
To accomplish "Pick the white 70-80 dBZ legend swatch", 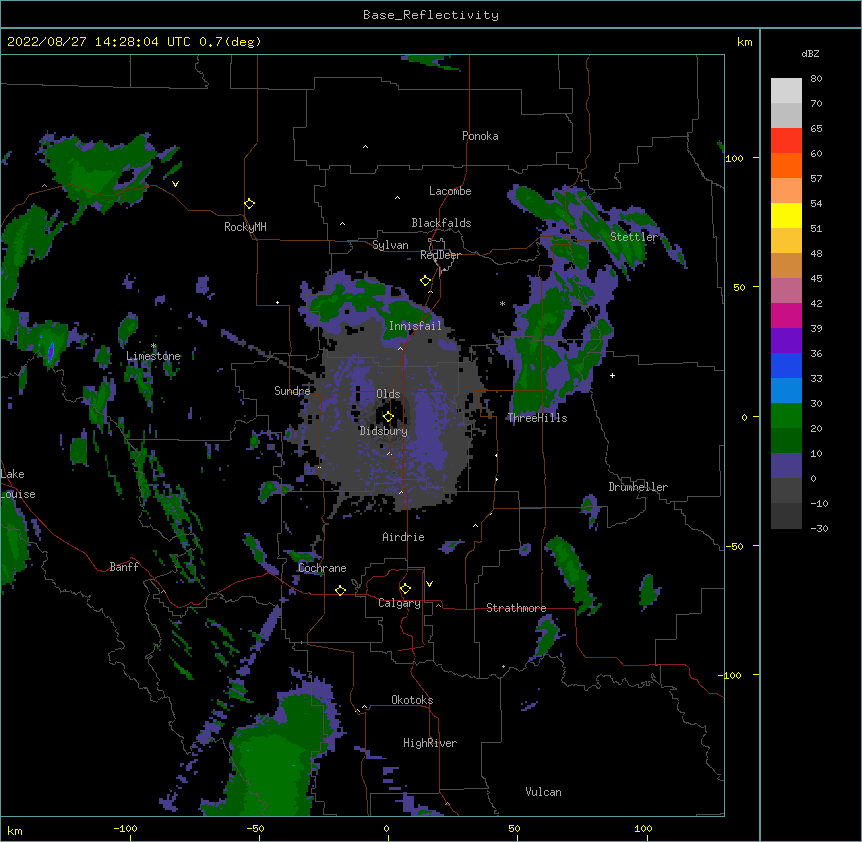I will coord(786,91).
